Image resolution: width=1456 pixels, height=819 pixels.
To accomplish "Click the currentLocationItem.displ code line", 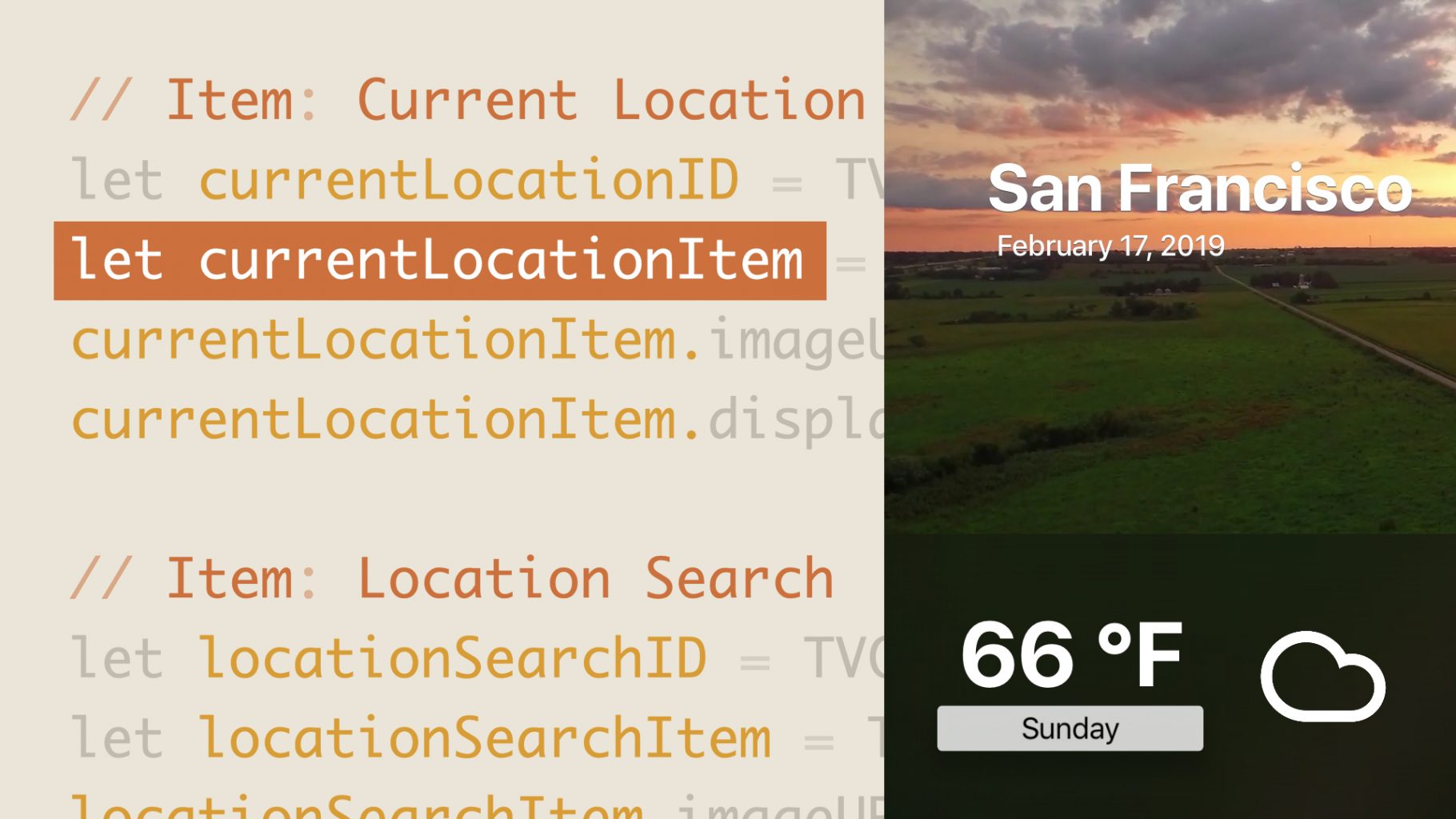I will tap(478, 421).
